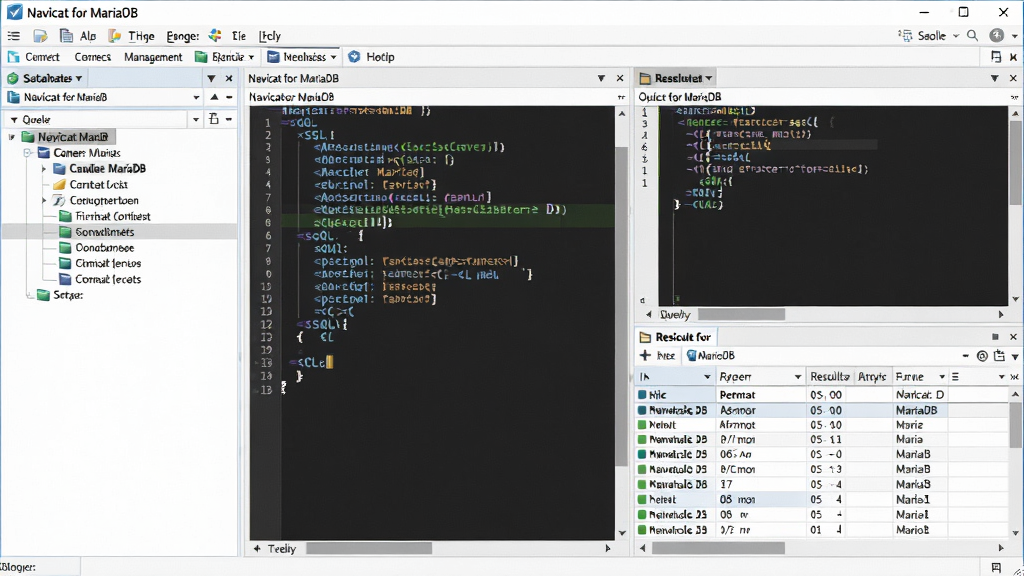Click the query panel horizontal scrollbar thumb

(741, 315)
